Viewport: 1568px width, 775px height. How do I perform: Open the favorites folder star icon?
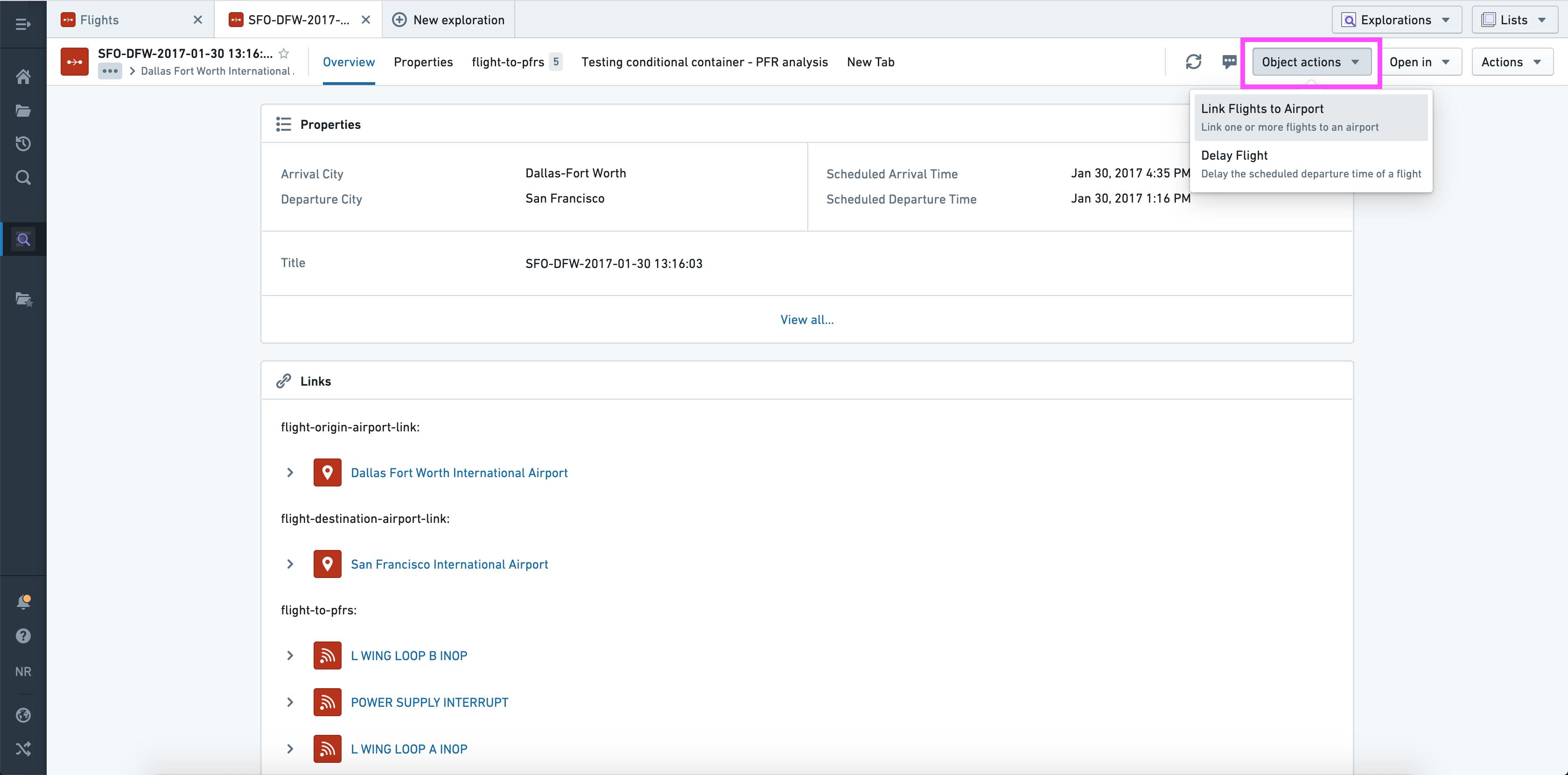coord(23,299)
